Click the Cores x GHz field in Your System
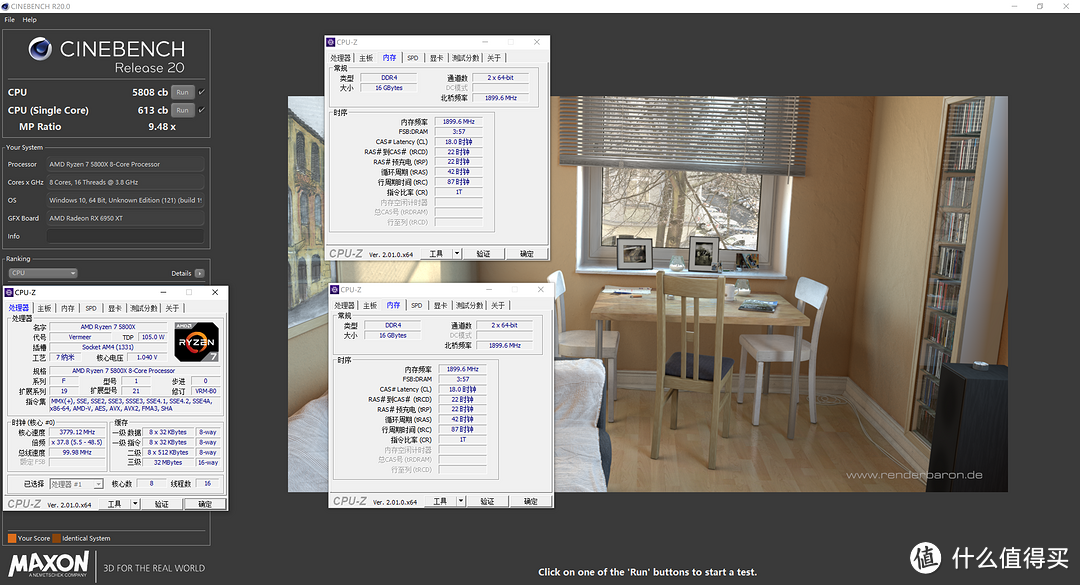Image resolution: width=1080 pixels, height=585 pixels. point(125,183)
